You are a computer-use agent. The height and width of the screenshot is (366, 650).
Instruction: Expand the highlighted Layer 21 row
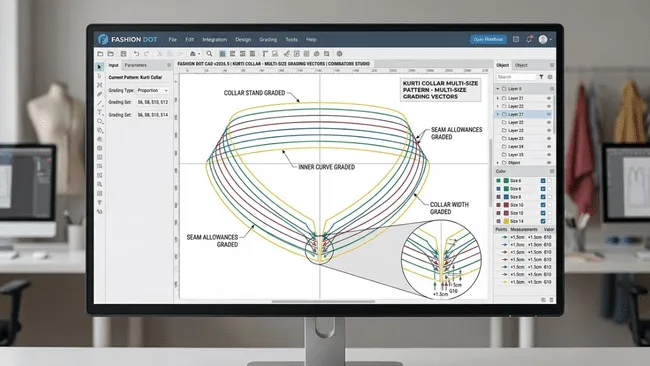pyautogui.click(x=498, y=114)
